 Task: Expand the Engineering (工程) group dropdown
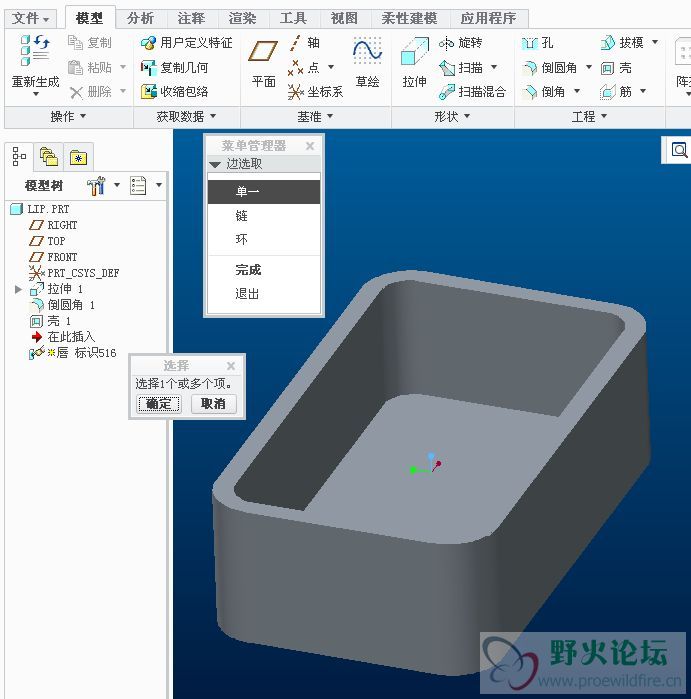coord(589,116)
